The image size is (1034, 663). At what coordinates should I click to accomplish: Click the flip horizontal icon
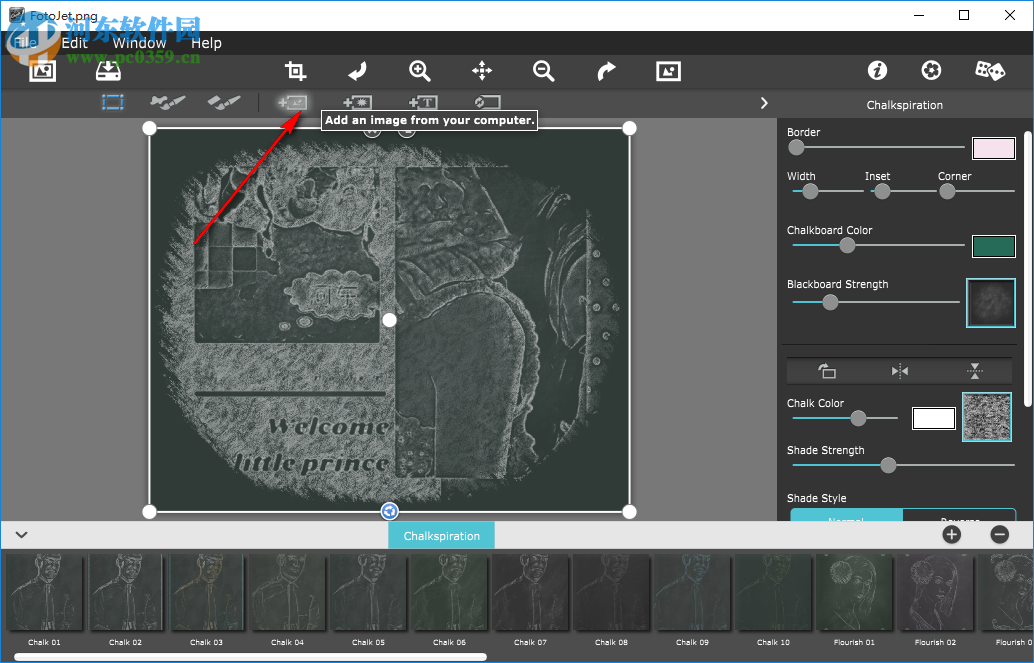[x=900, y=371]
